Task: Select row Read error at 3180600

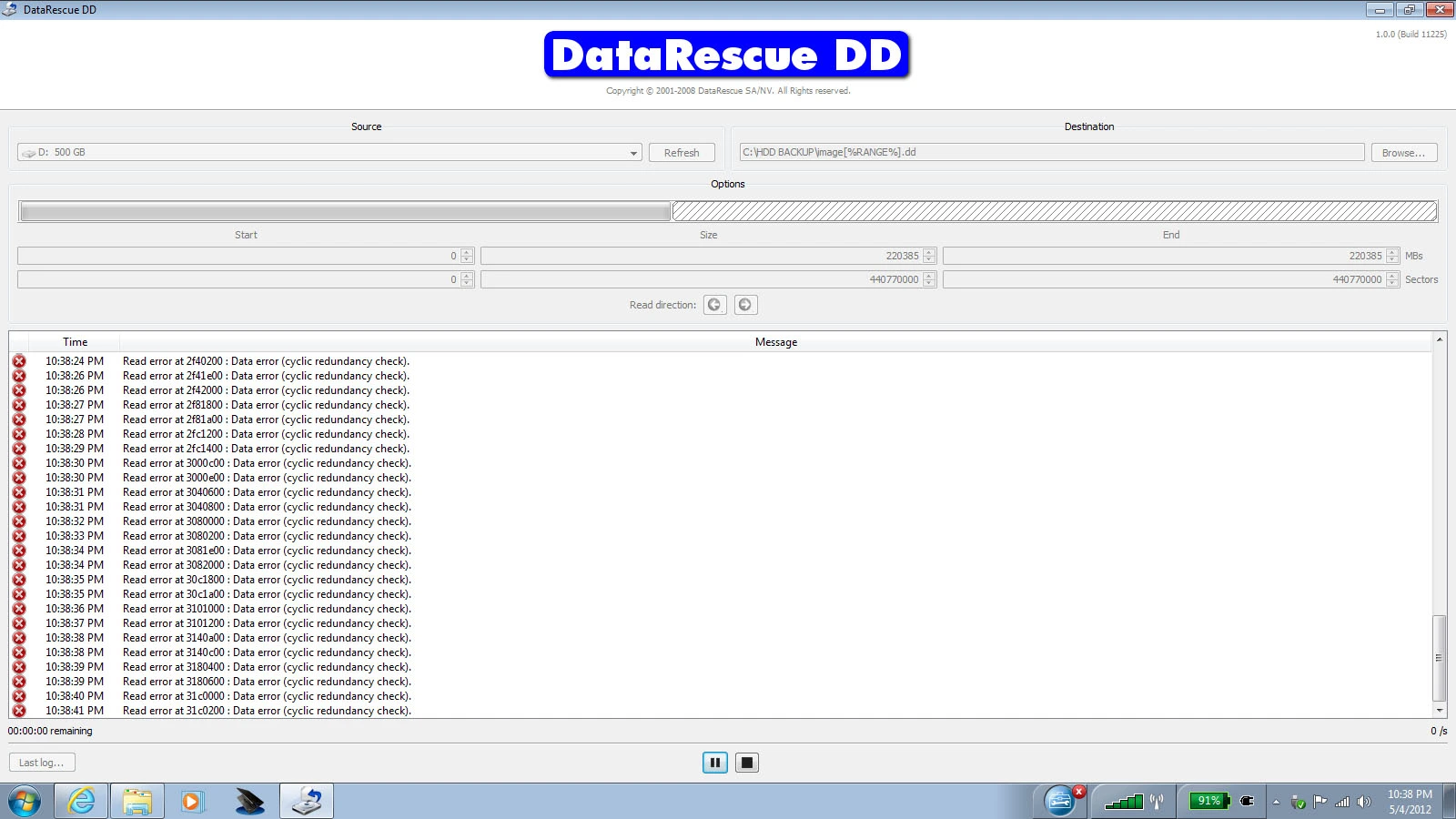Action: [721, 682]
